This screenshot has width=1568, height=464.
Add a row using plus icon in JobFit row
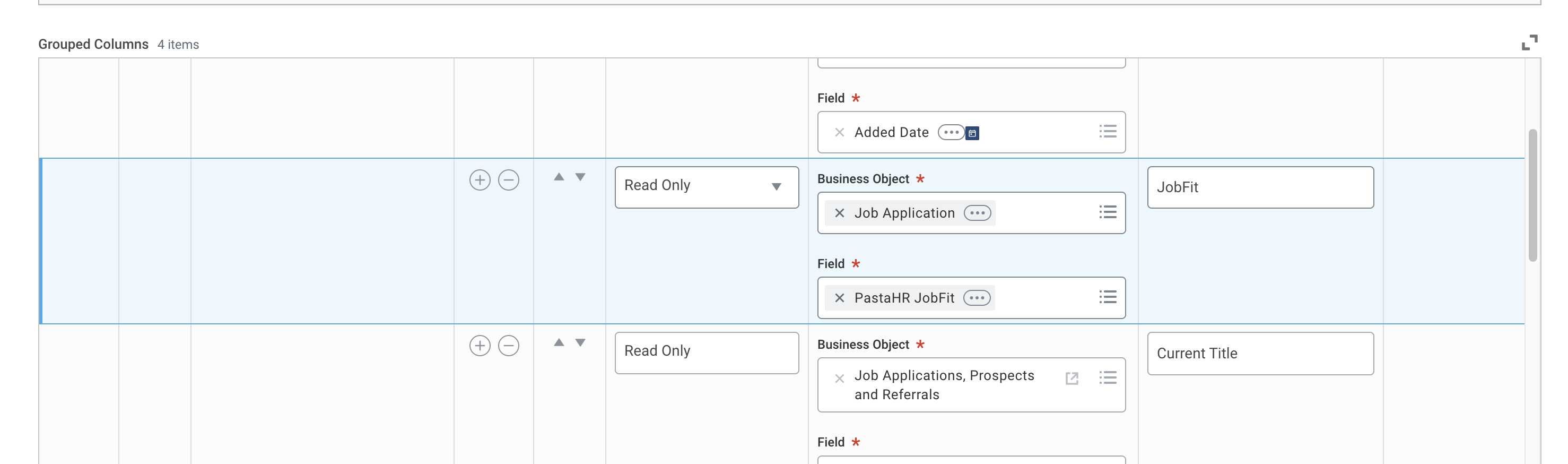coord(480,181)
